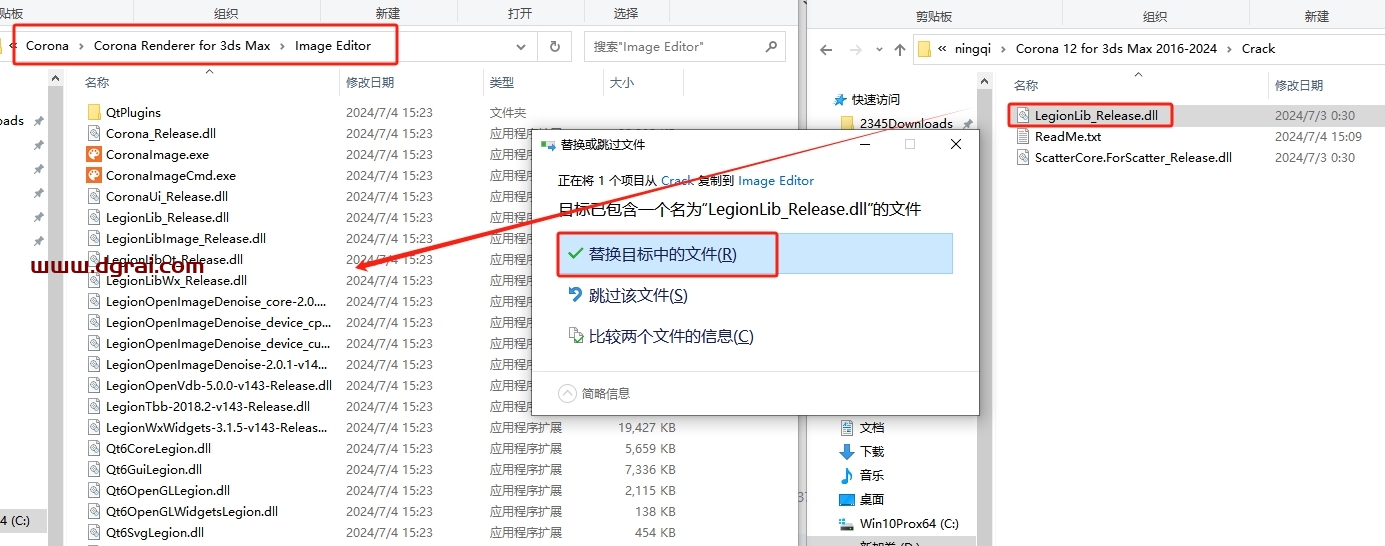
Task: Select Qt6OpenGLLegion.dll in the file list
Action: (168, 491)
